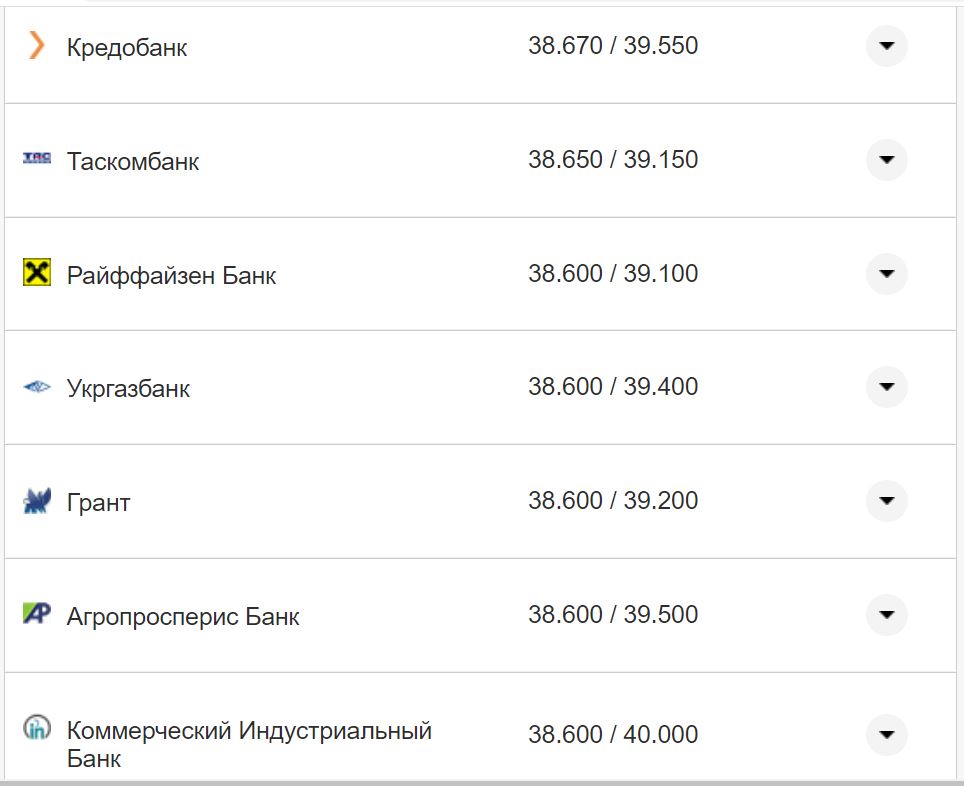Open the Укргазбанк name link
964x786 pixels.
pyautogui.click(x=129, y=388)
